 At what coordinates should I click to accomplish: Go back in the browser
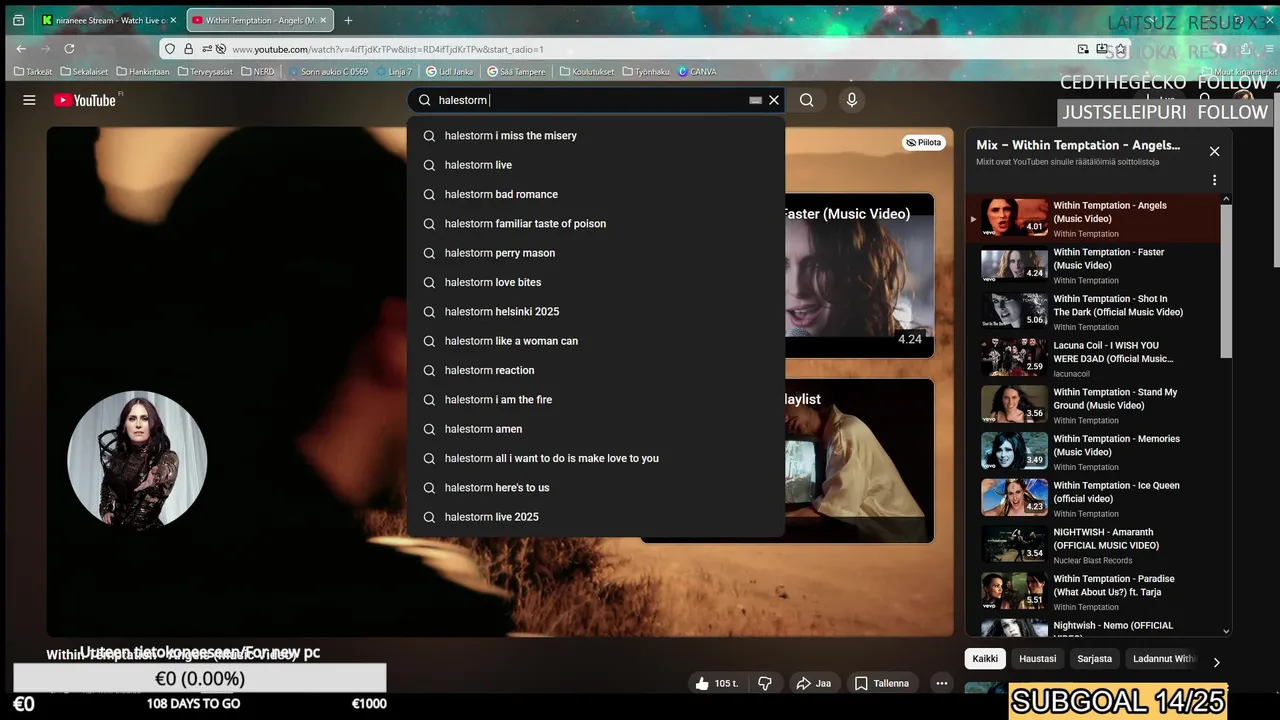(21, 48)
